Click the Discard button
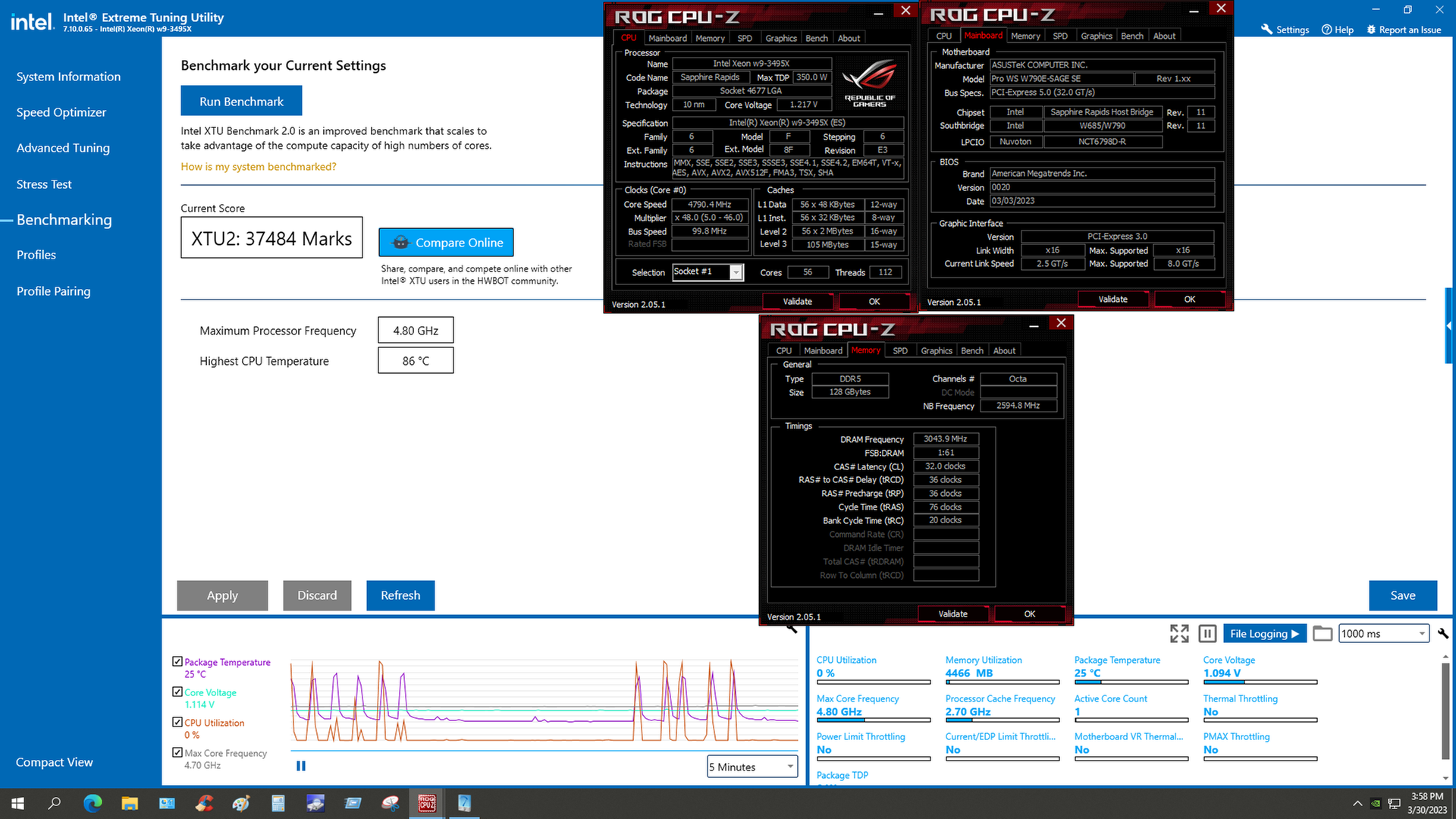 tap(317, 595)
